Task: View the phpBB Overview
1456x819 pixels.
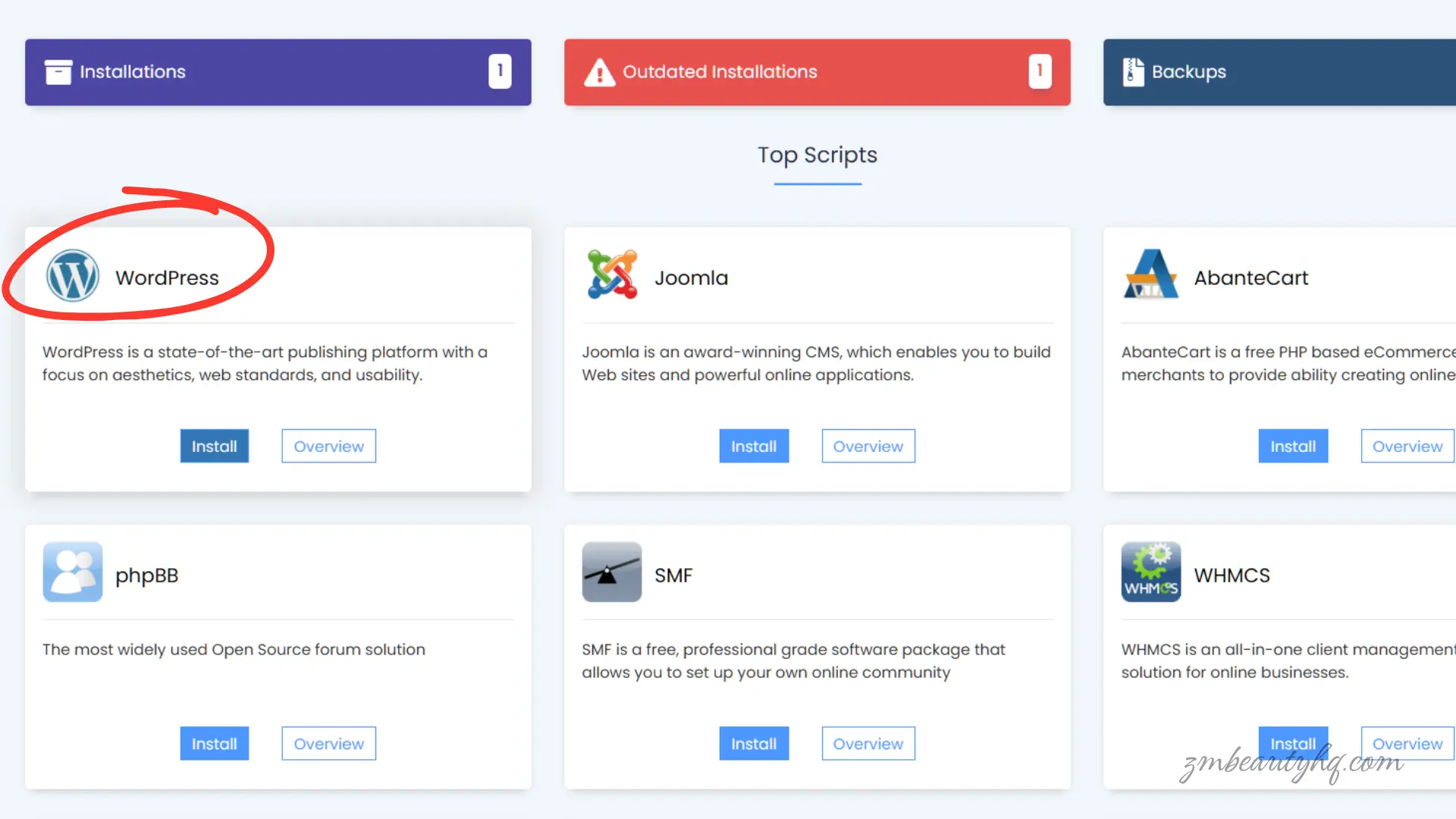Action: click(328, 743)
